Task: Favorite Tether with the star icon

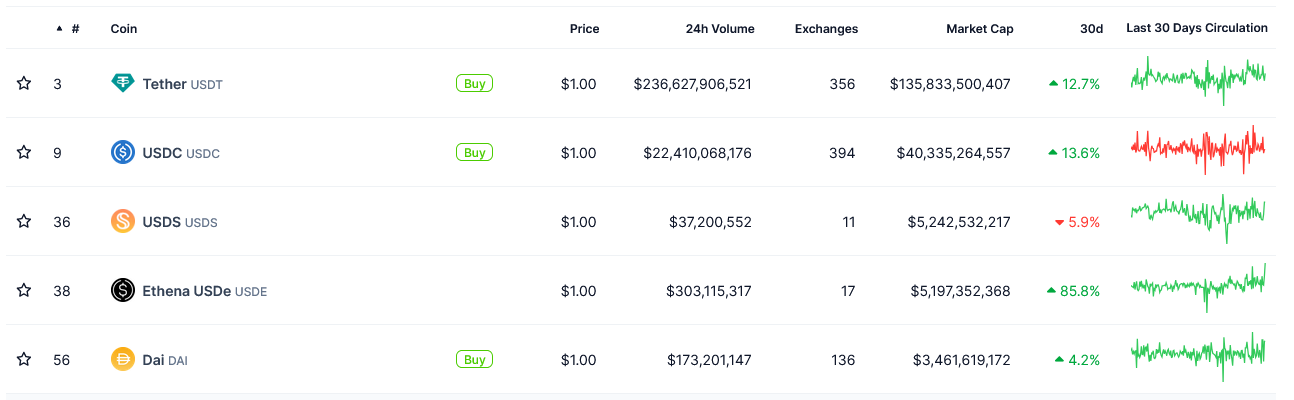Action: click(24, 84)
